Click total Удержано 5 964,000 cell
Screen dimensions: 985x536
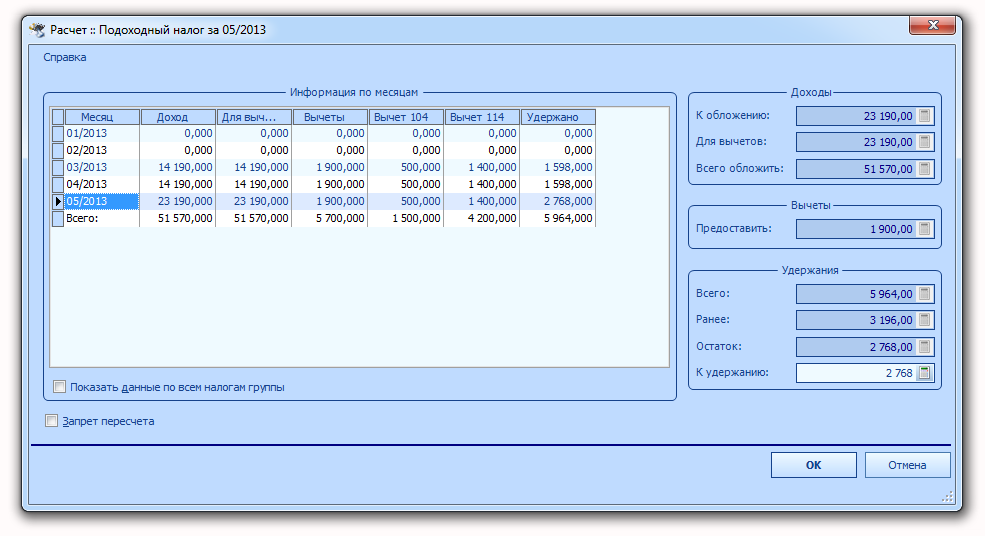[x=558, y=218]
